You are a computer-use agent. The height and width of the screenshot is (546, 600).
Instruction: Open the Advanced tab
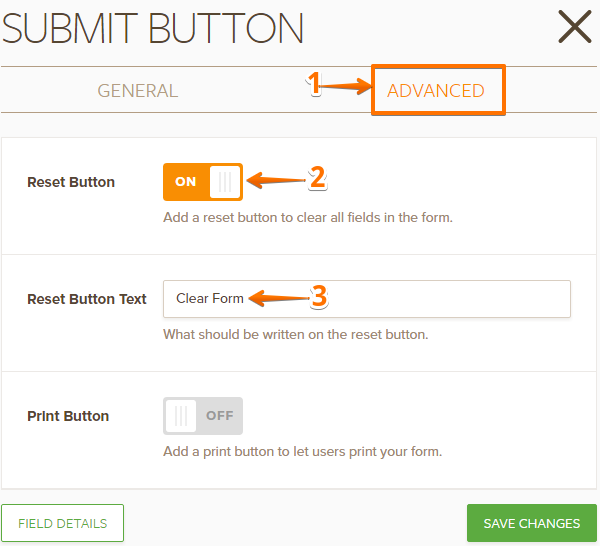436,90
